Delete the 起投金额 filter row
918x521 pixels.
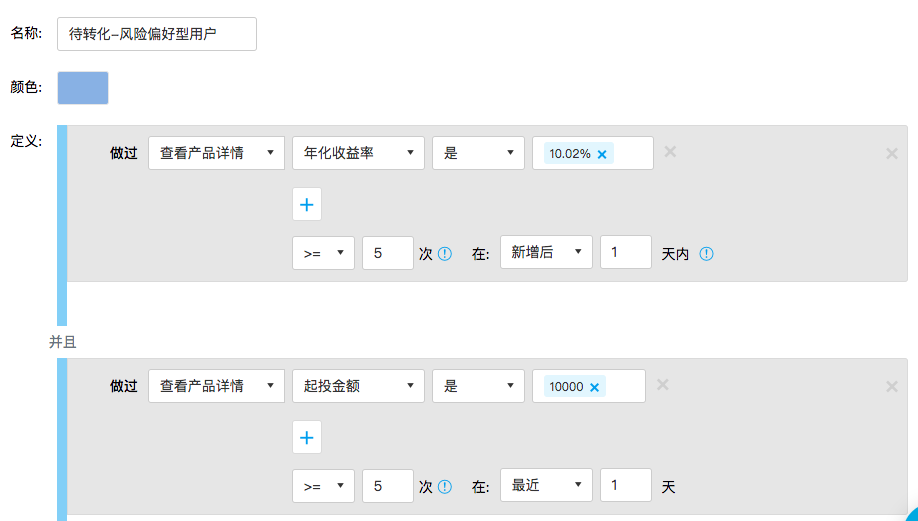[x=663, y=385]
